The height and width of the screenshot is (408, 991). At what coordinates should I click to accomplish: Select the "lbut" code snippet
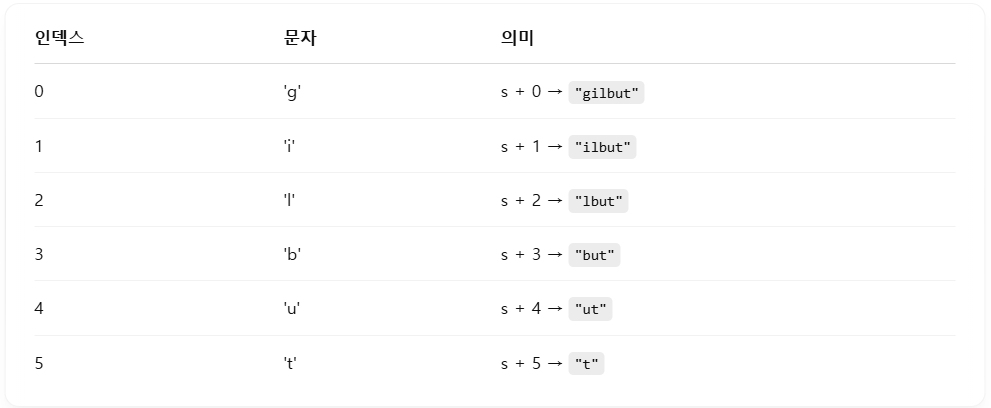click(x=598, y=201)
